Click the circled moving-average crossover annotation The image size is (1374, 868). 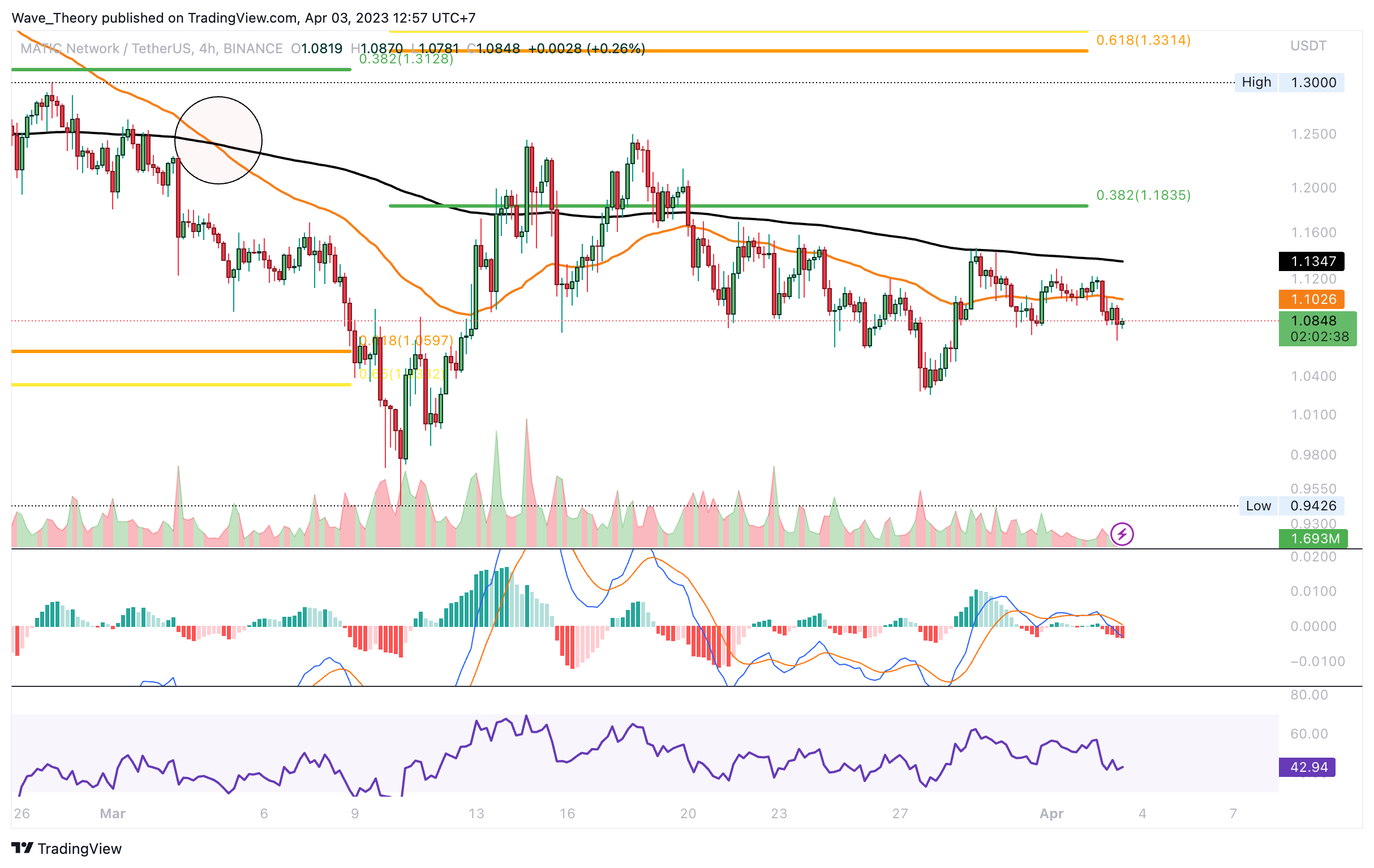point(218,140)
